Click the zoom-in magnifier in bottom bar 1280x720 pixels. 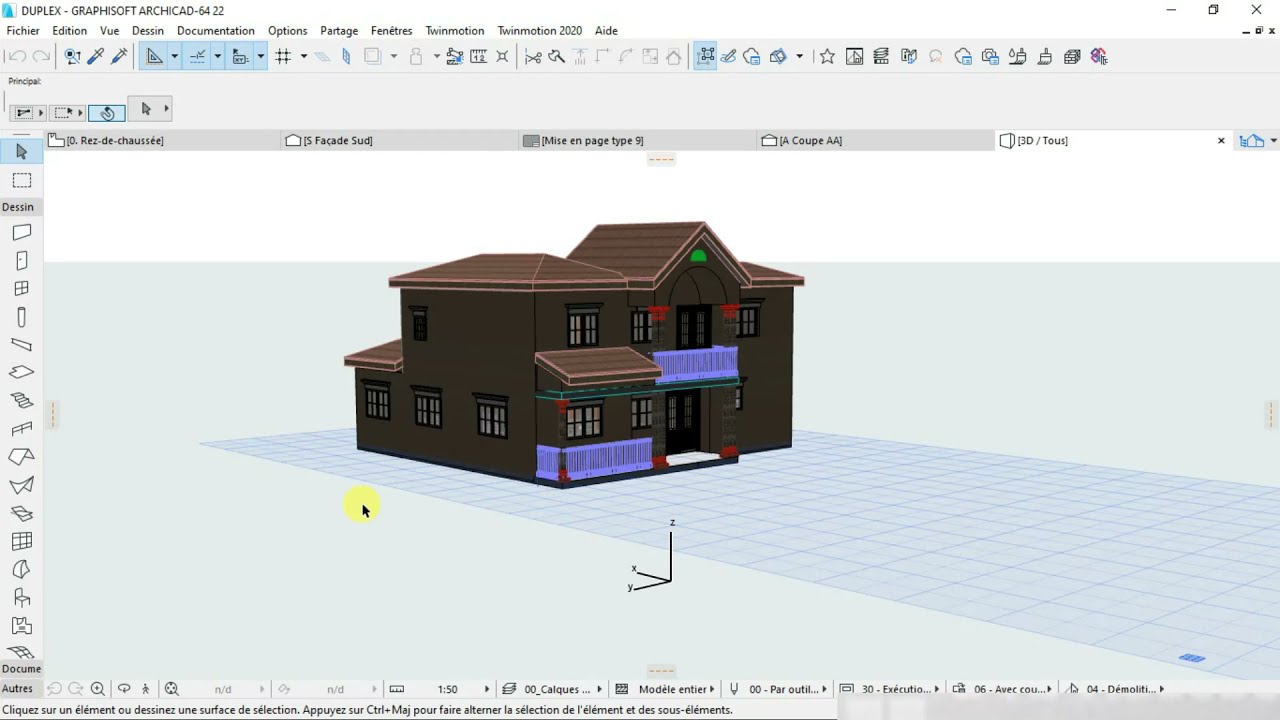point(98,689)
